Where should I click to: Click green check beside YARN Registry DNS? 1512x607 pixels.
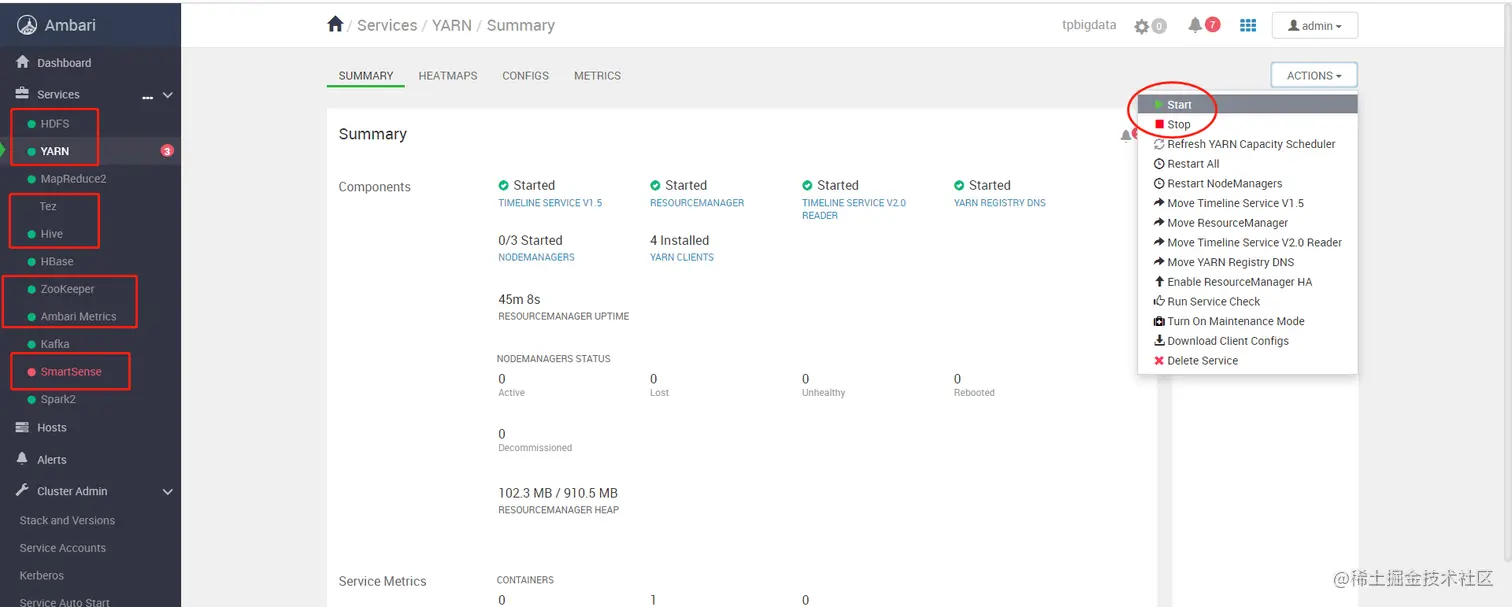(960, 185)
